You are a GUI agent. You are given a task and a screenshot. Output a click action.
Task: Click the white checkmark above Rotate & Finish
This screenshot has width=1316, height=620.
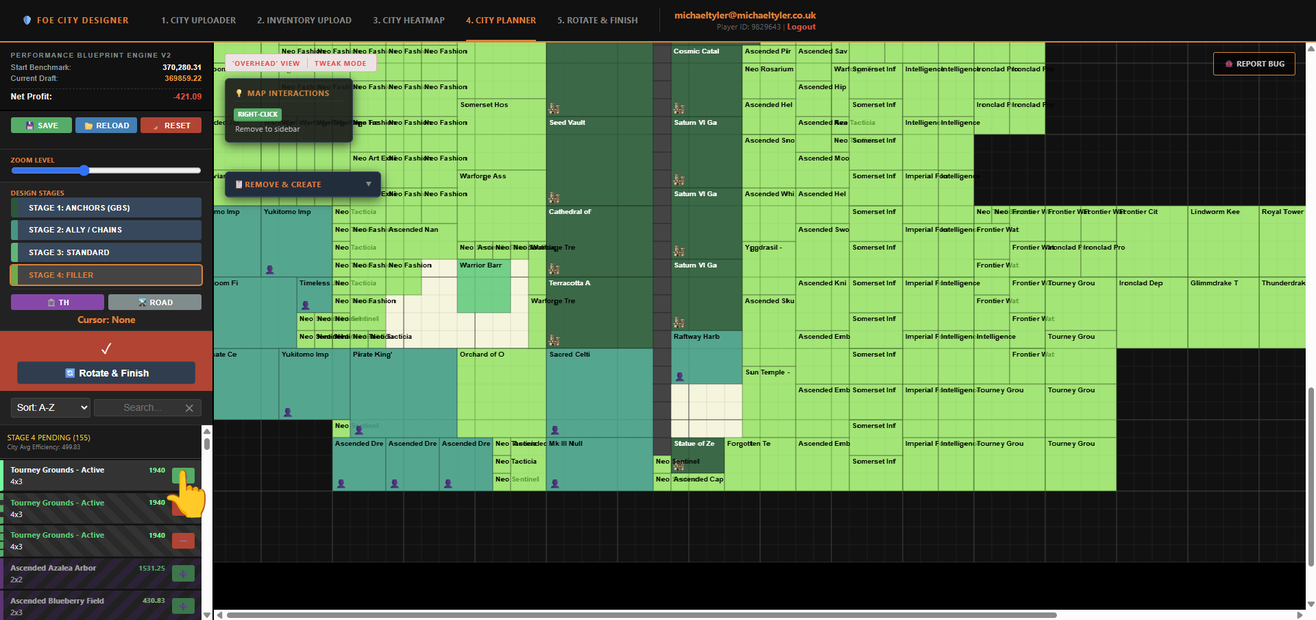coord(106,348)
